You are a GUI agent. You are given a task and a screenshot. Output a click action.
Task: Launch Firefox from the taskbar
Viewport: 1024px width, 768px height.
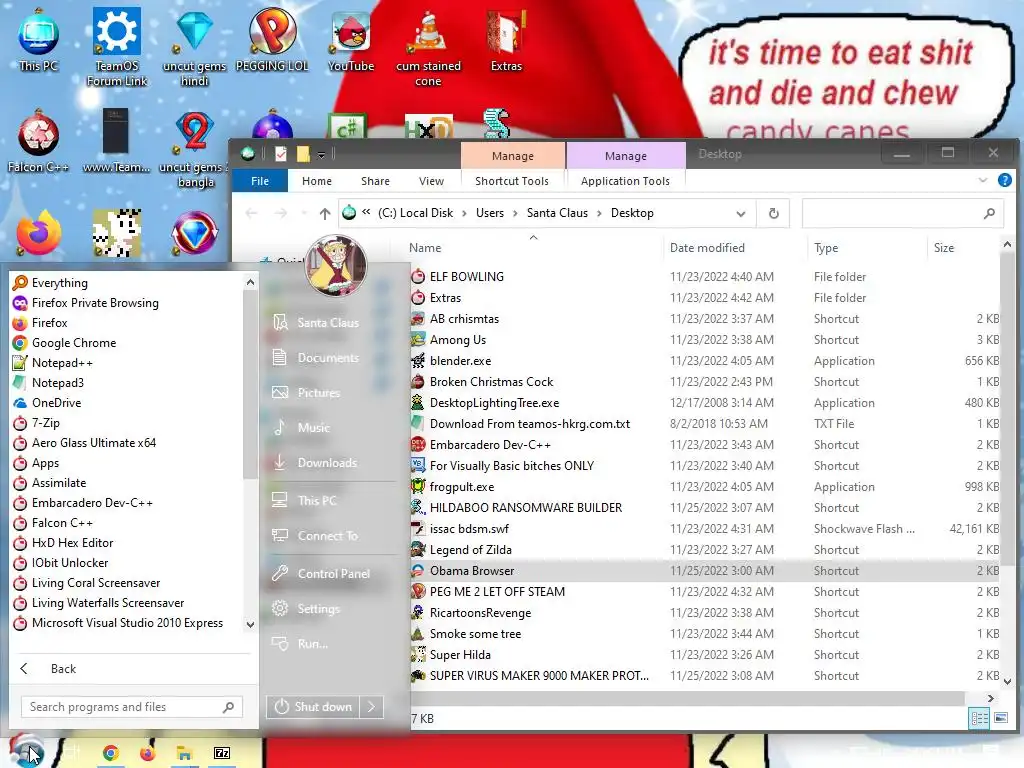[148, 753]
